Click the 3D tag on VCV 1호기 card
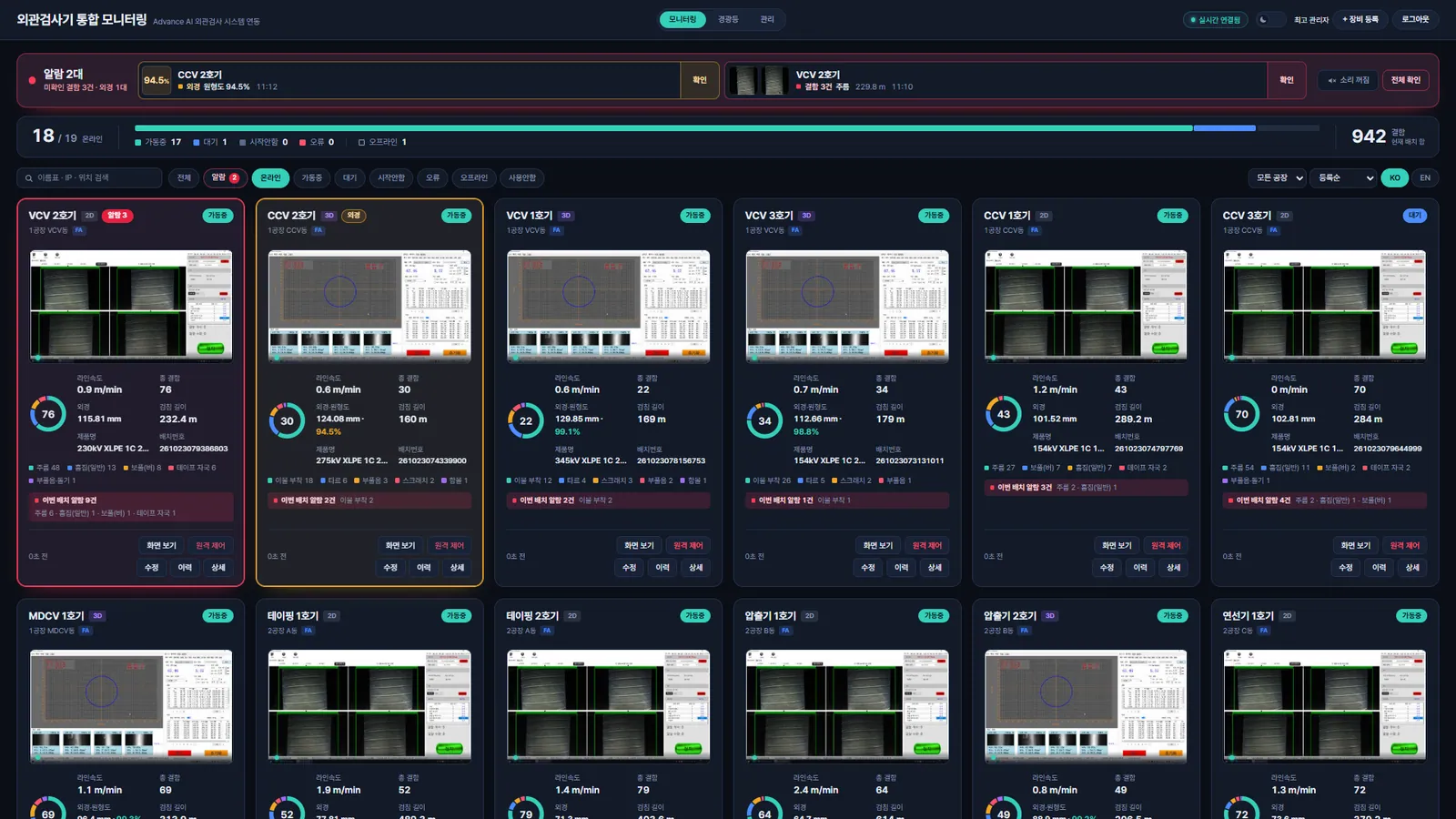 coord(566,216)
